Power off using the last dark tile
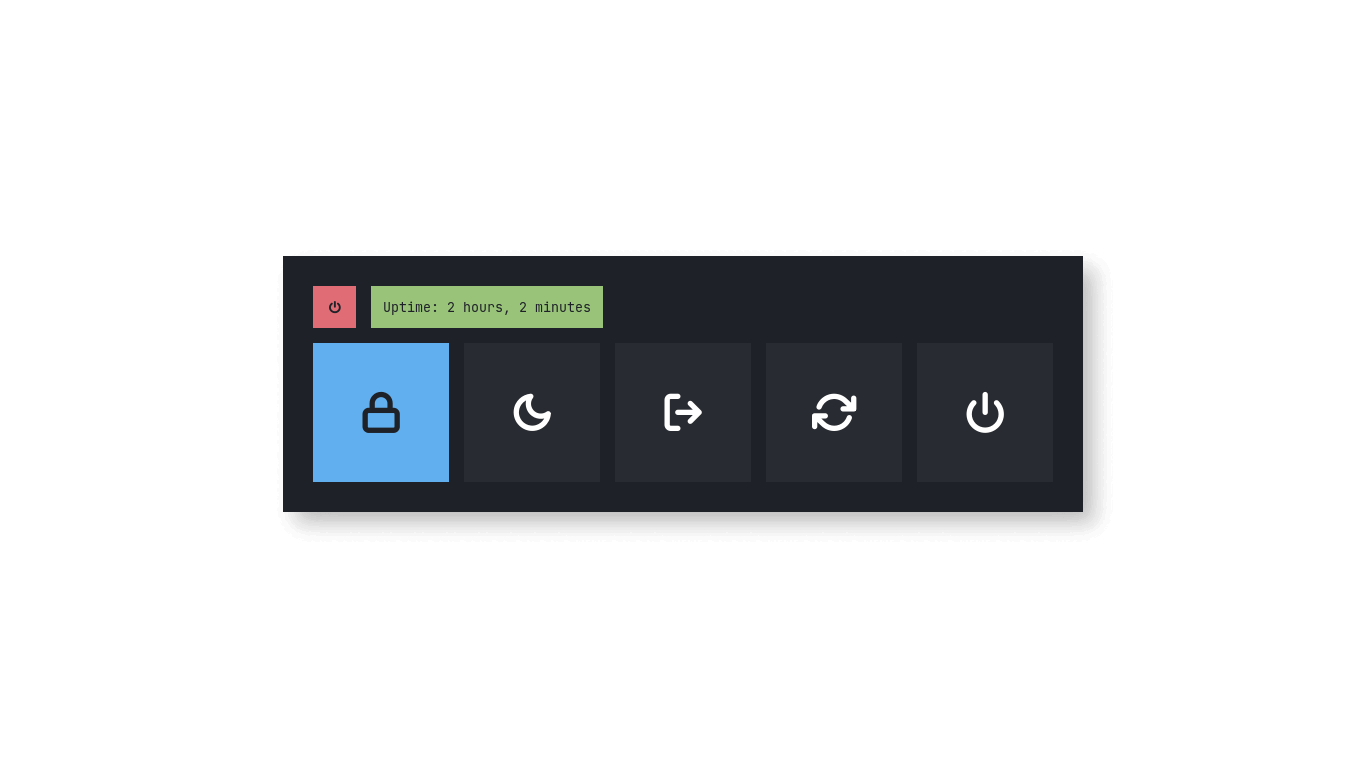1366x768 pixels. point(985,412)
